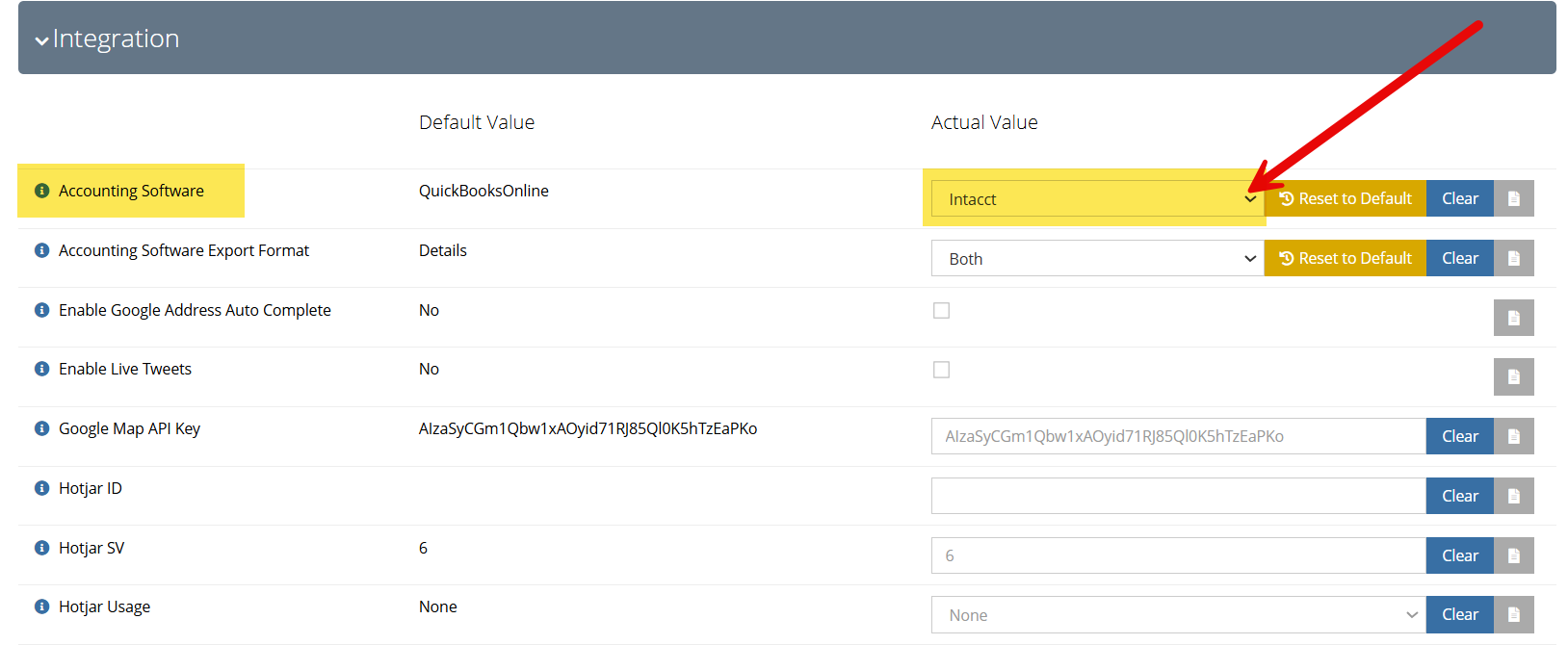Click info icon beside Hotjar ID
This screenshot has width=1568, height=645.
41,488
